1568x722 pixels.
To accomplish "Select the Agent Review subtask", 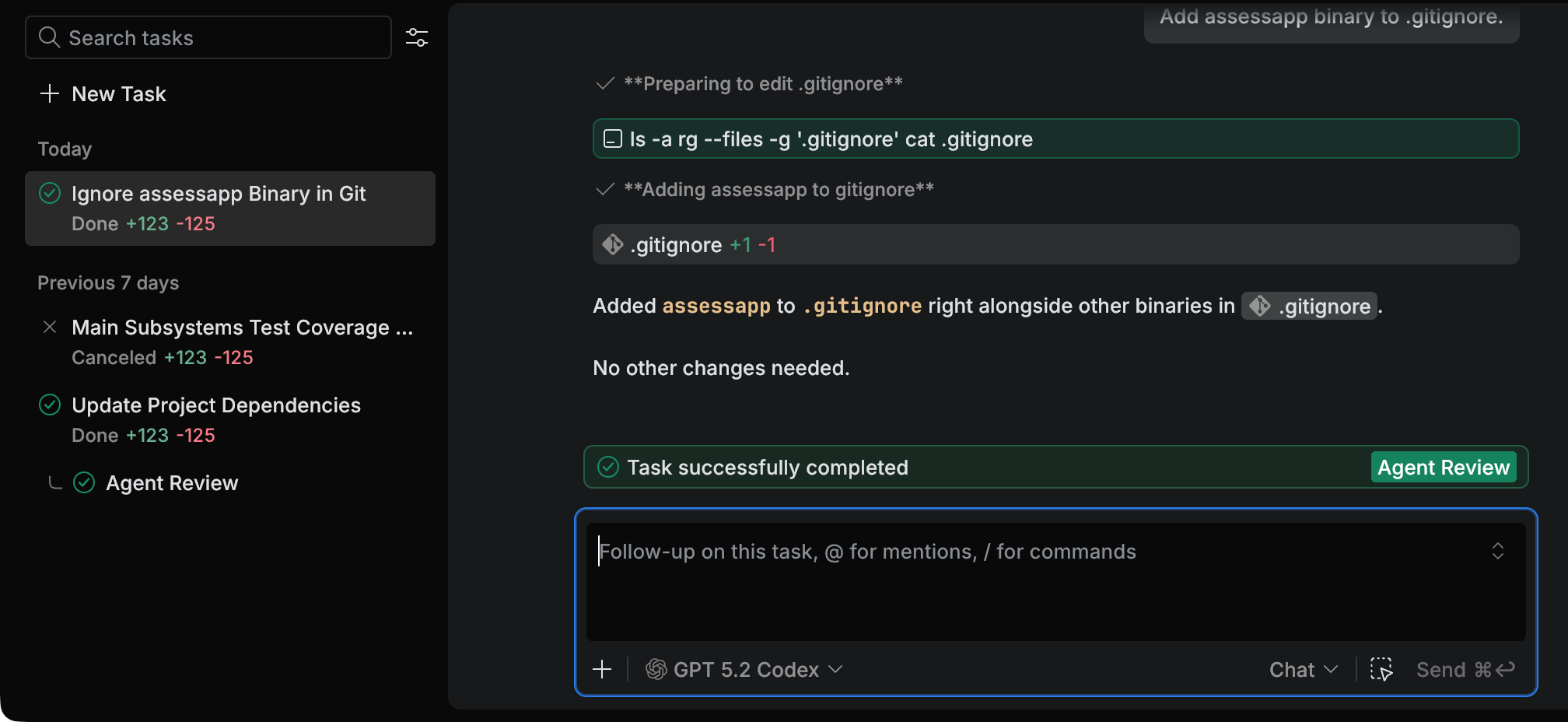I will coord(172,482).
